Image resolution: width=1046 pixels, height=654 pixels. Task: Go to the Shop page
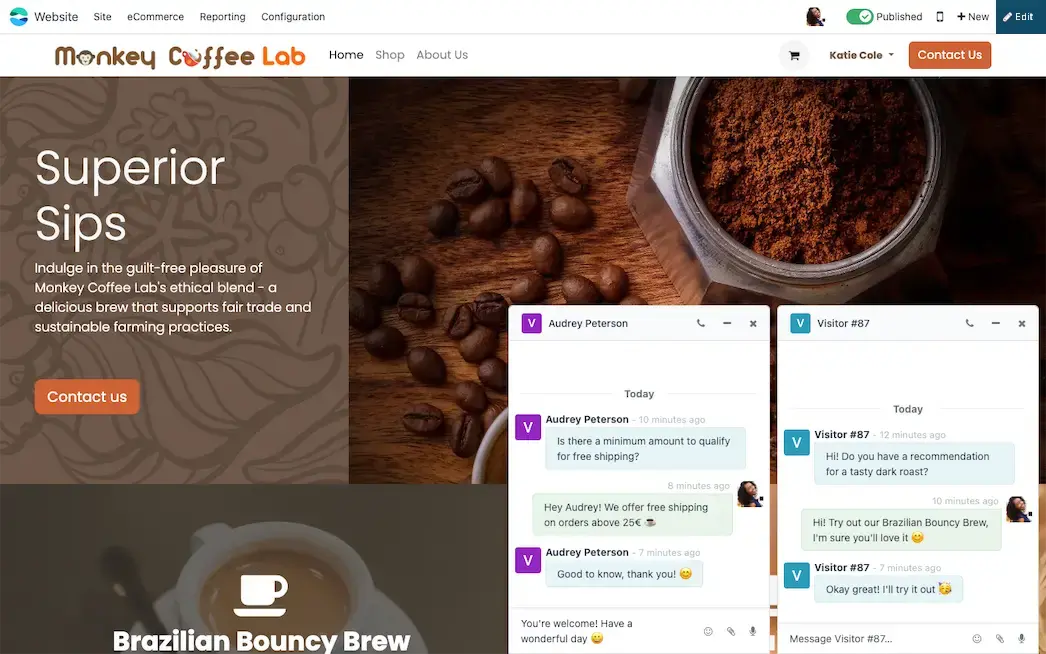(390, 55)
